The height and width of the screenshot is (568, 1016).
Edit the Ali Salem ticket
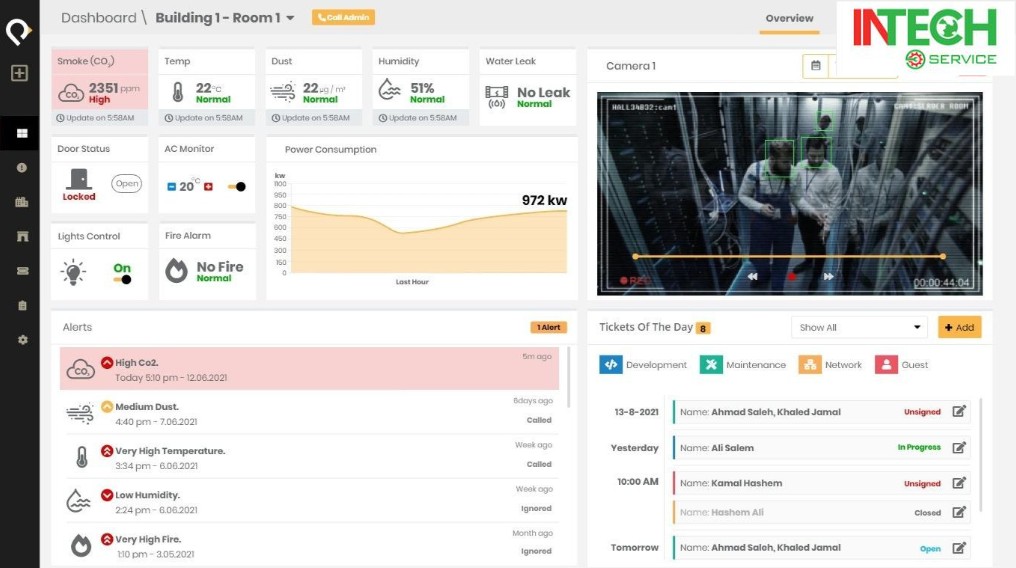point(959,448)
